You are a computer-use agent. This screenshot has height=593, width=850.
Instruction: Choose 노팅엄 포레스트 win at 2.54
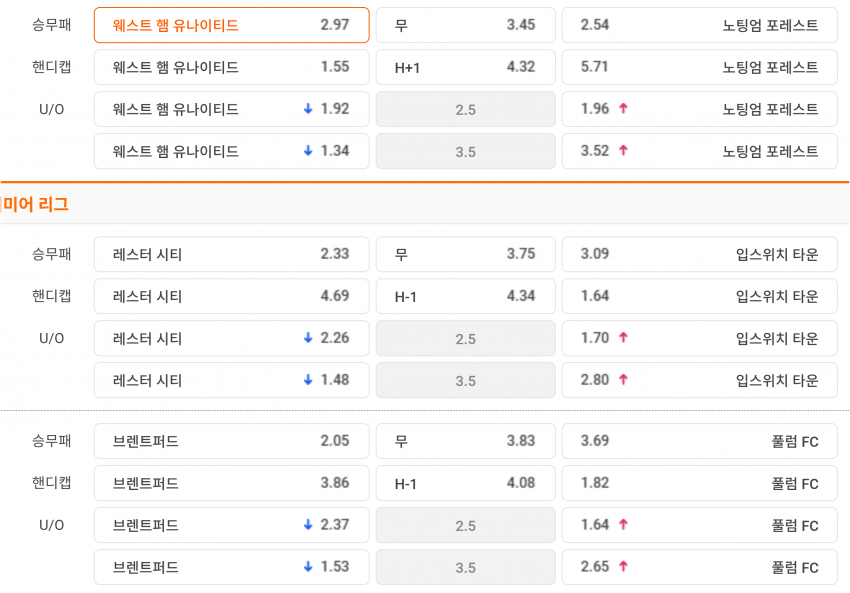tap(700, 25)
